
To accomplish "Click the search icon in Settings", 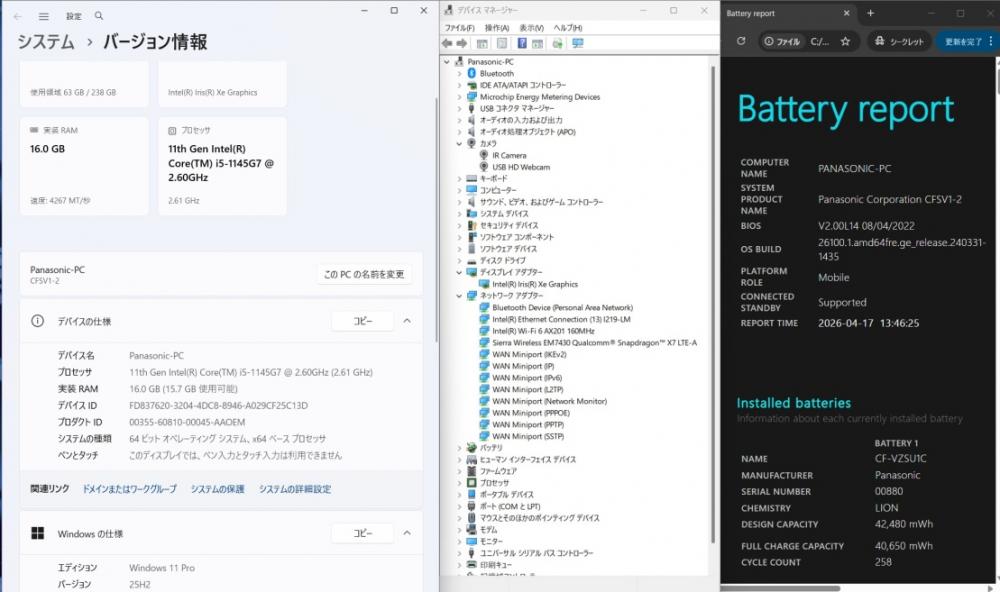I will [x=99, y=16].
